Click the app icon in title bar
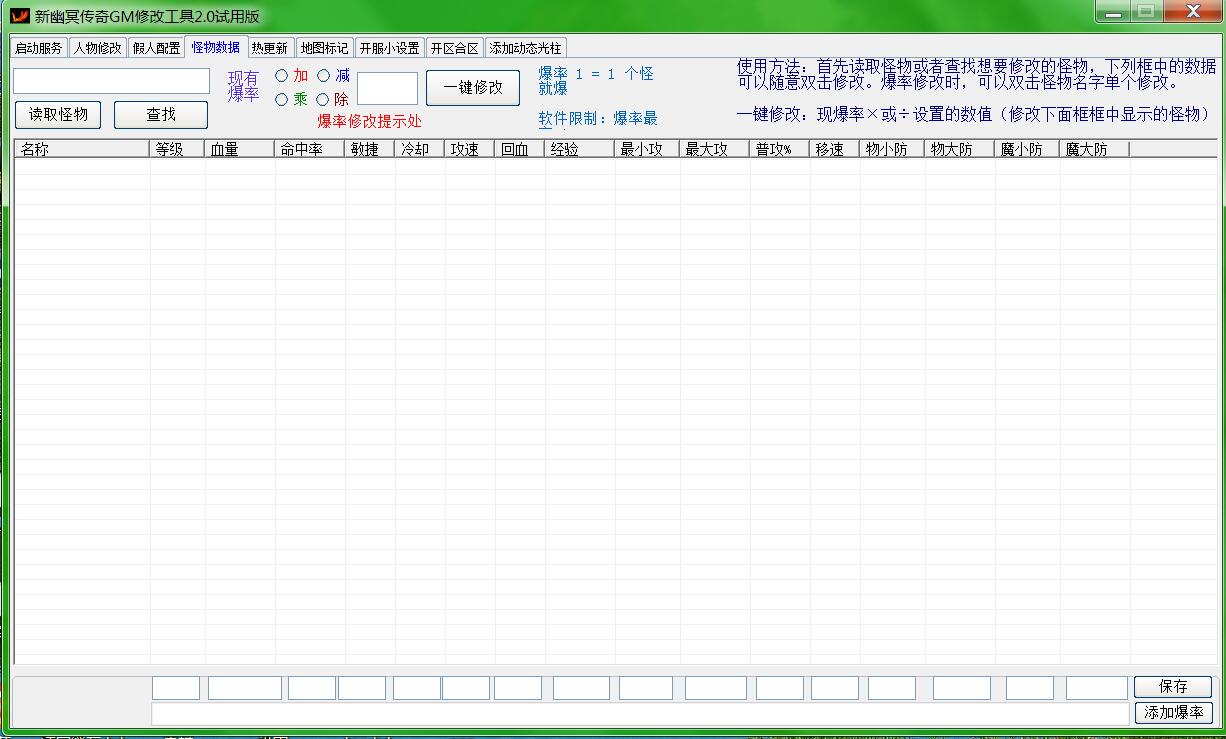The width and height of the screenshot is (1226, 739). [19, 15]
